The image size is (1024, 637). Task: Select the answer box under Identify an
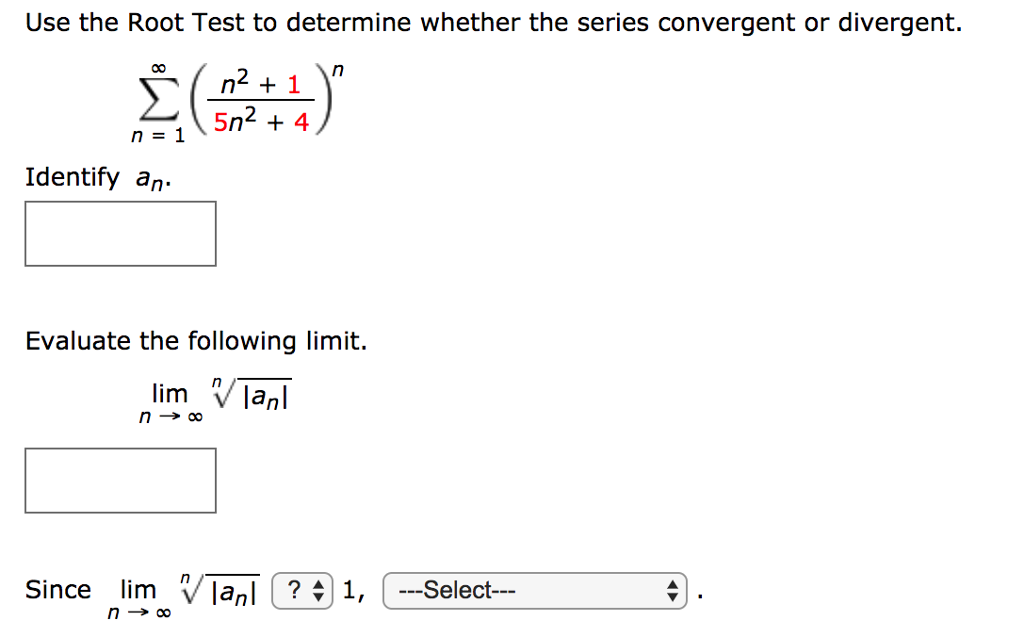pos(120,233)
